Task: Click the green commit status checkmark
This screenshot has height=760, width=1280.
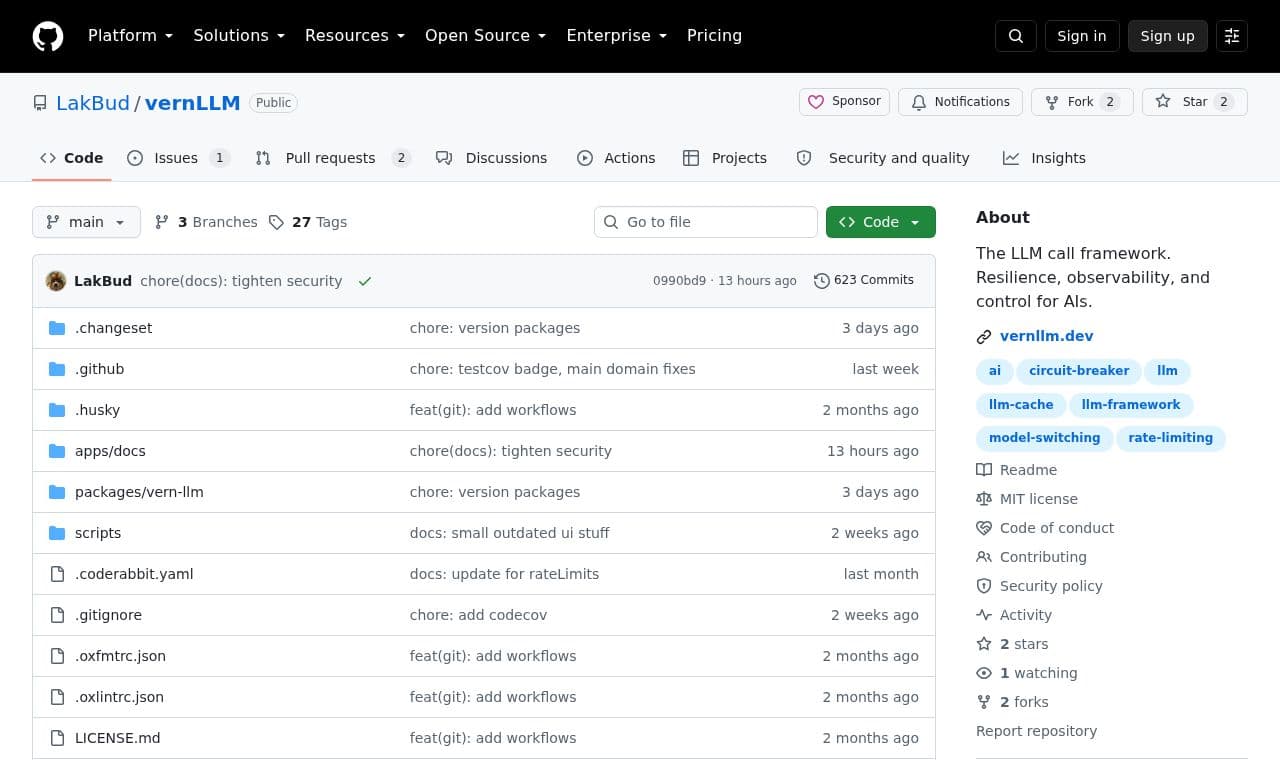Action: tap(365, 281)
